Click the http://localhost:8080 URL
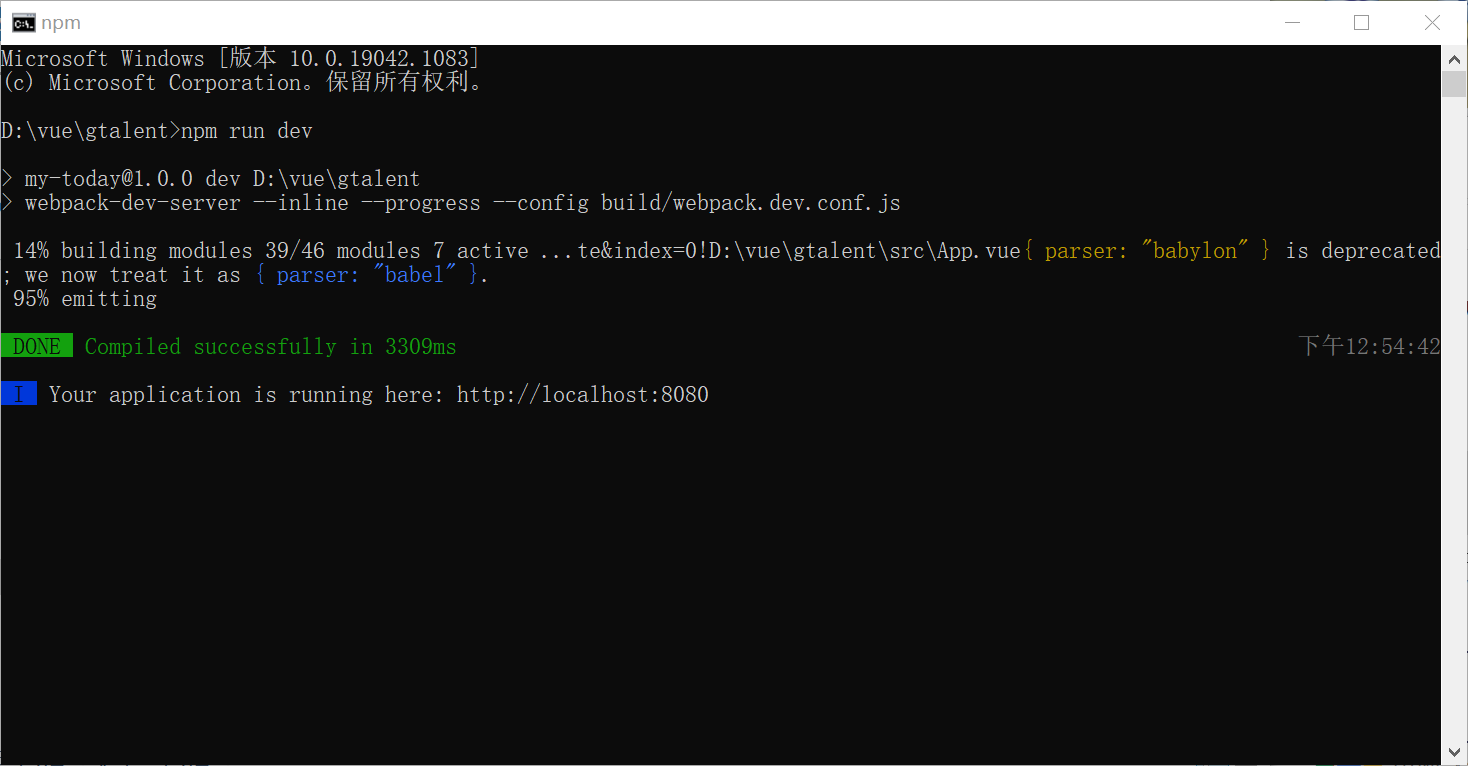 [583, 395]
